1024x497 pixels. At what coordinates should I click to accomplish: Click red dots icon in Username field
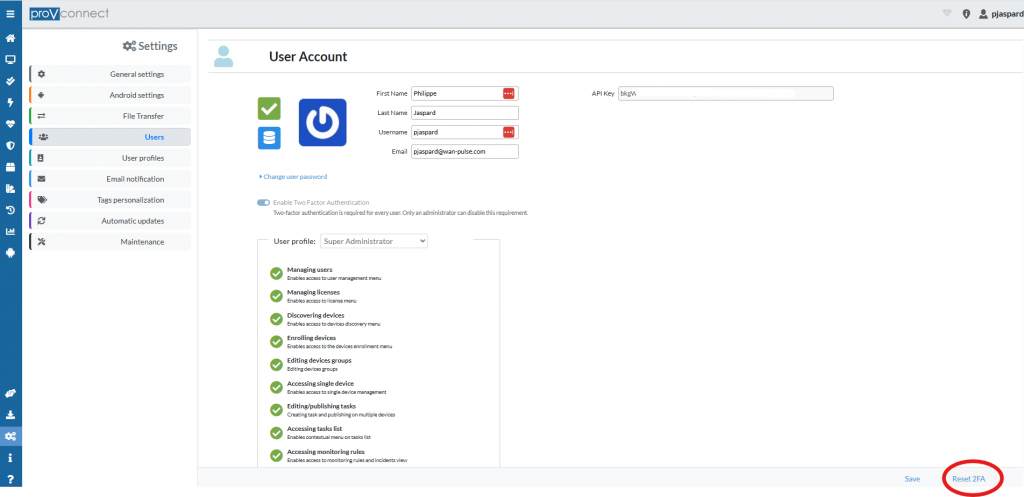coord(509,132)
